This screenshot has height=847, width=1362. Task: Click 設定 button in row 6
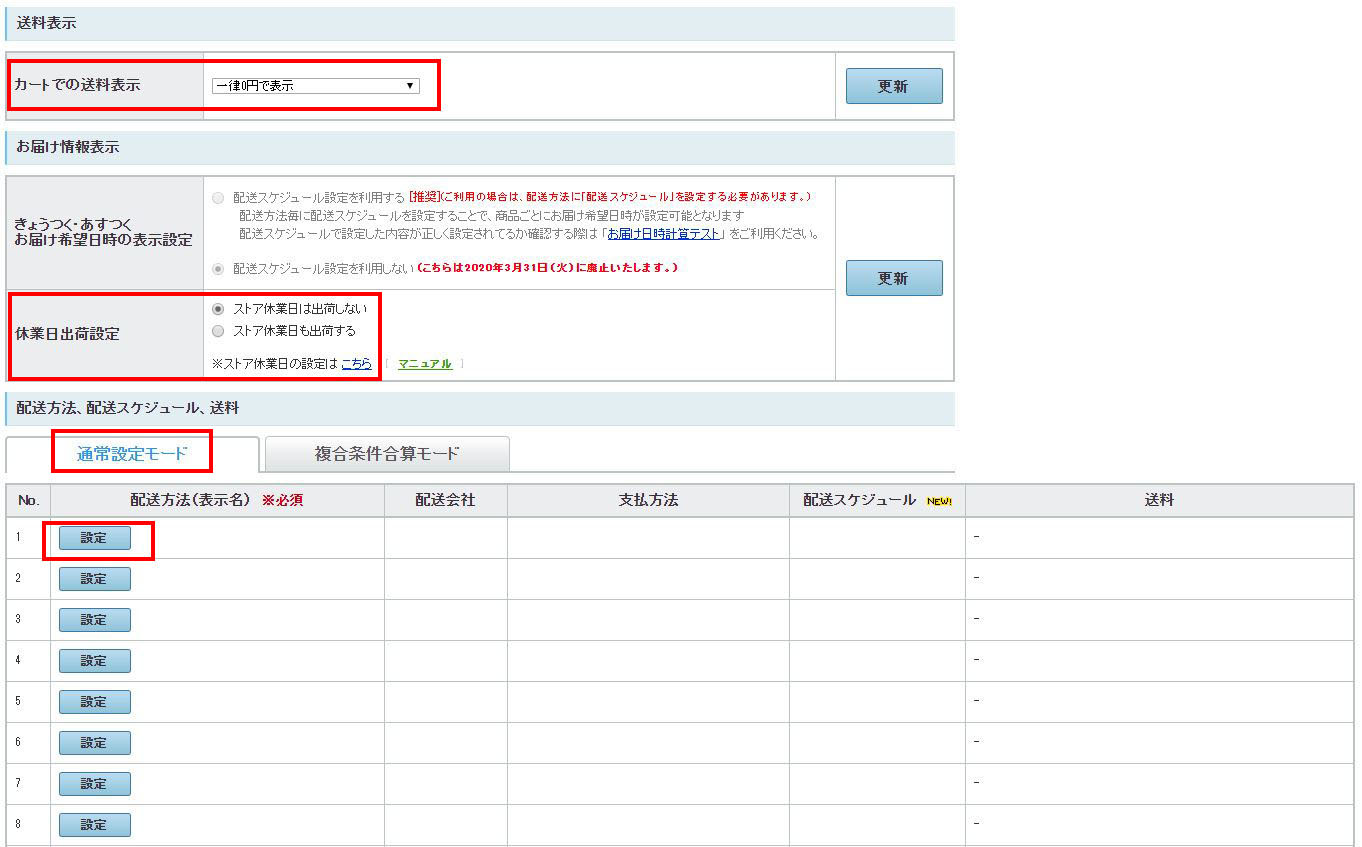pyautogui.click(x=94, y=743)
